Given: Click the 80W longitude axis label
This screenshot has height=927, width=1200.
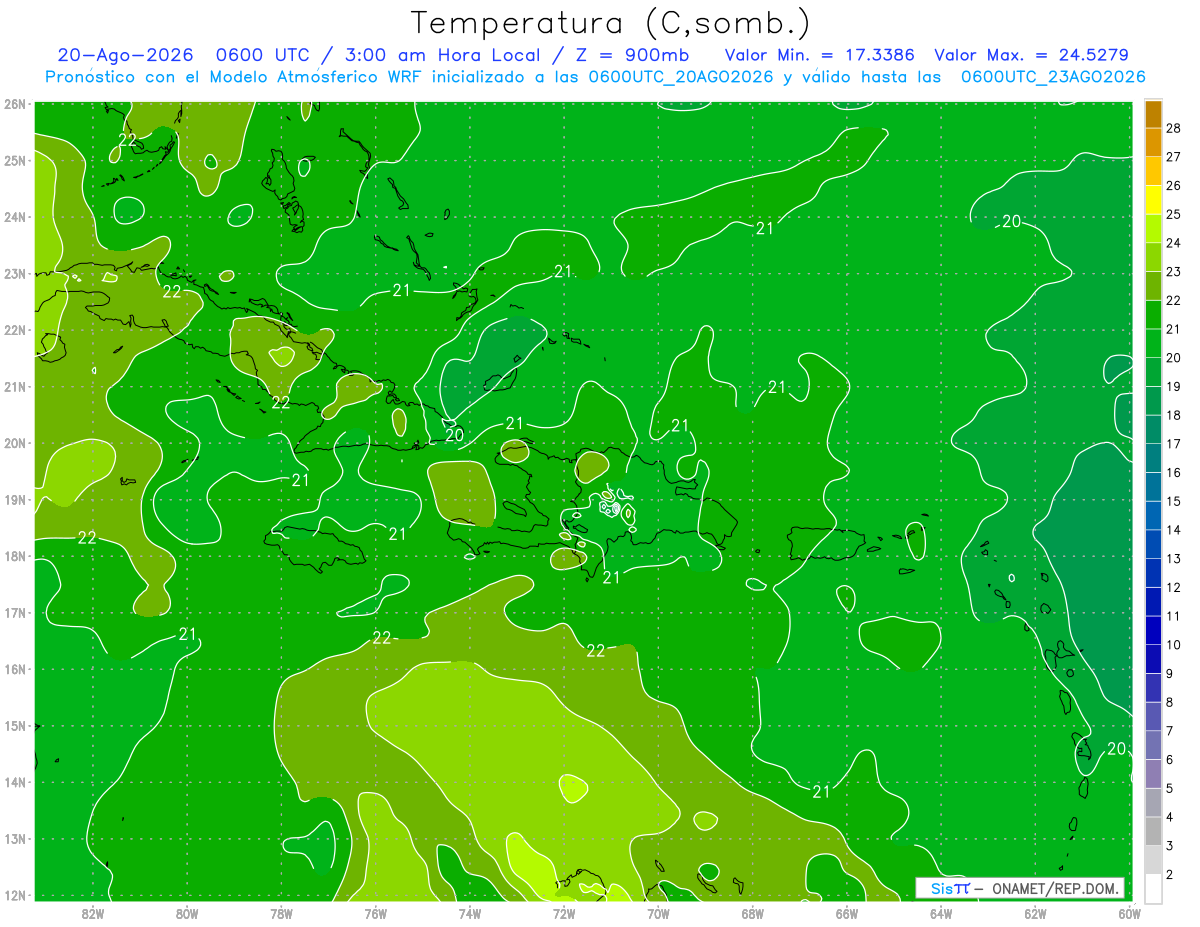Looking at the screenshot, I should pos(187,913).
